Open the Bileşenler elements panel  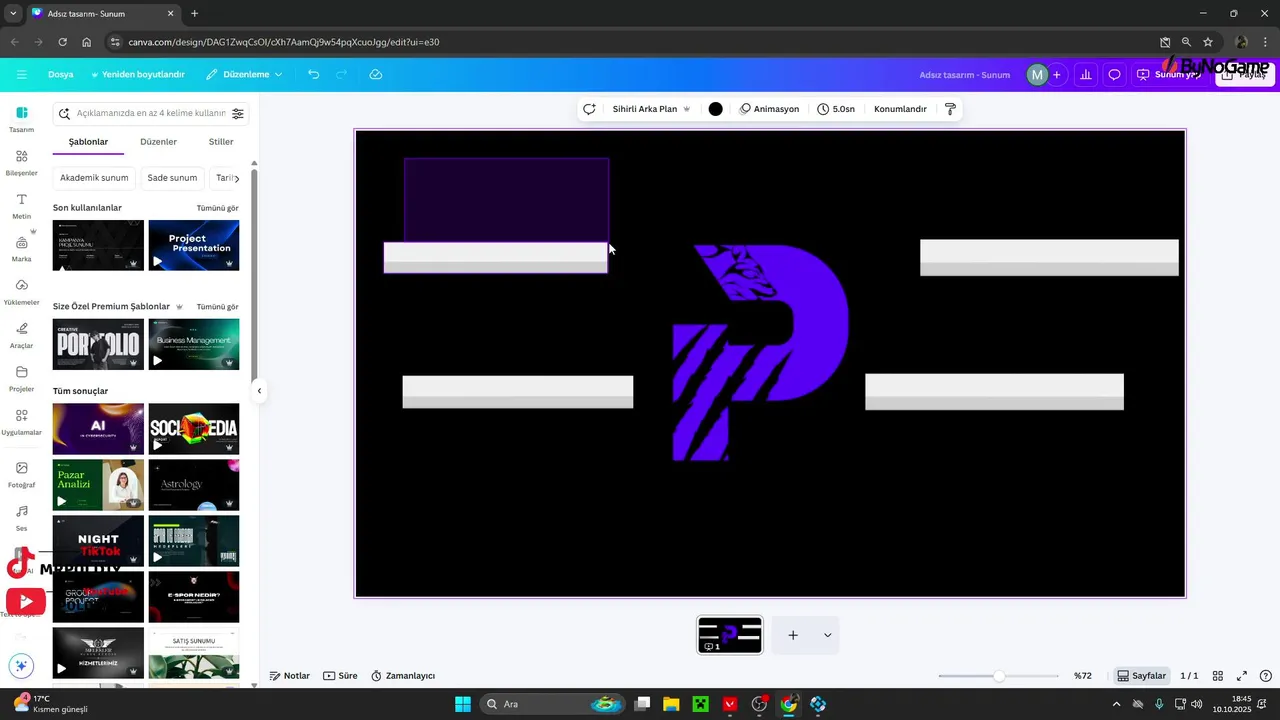point(22,162)
